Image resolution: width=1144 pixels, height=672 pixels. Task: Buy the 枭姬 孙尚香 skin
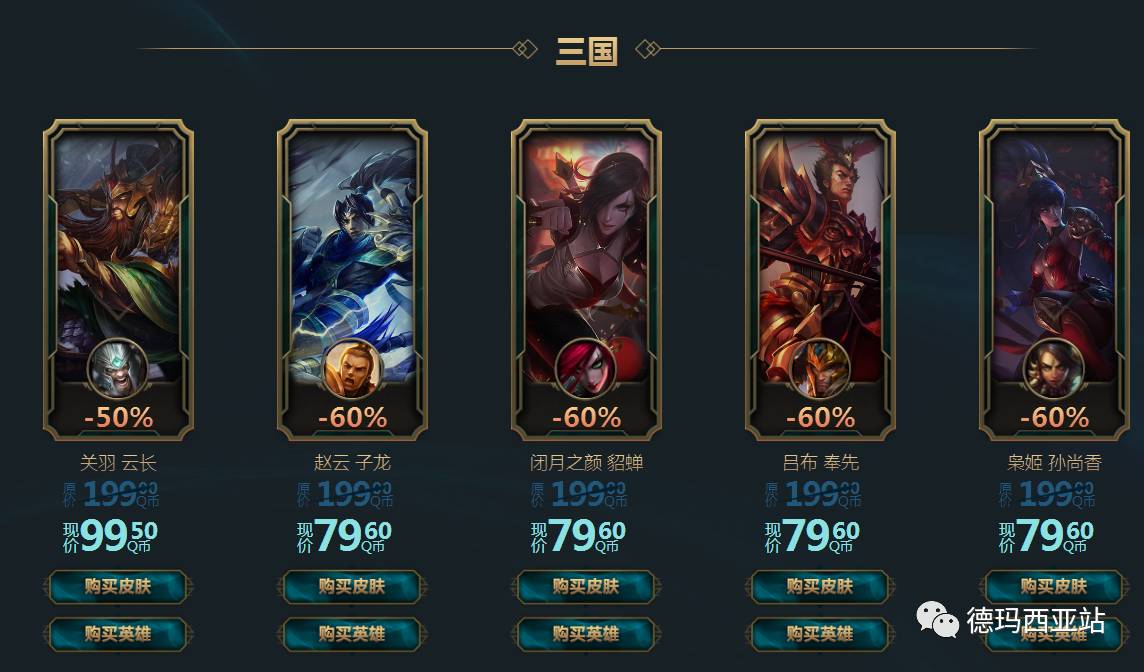pos(1054,587)
